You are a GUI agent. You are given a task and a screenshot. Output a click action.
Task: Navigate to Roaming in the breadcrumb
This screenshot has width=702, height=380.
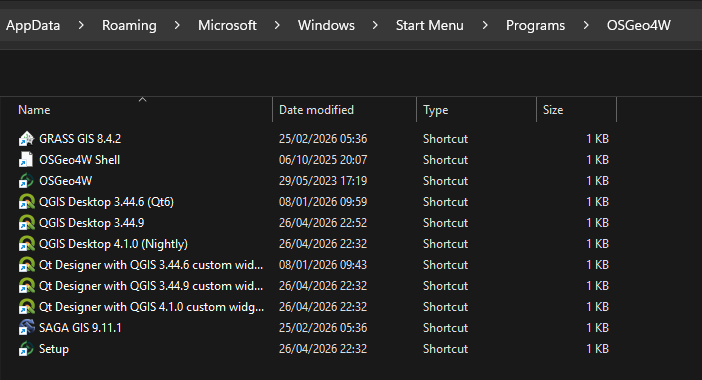129,26
